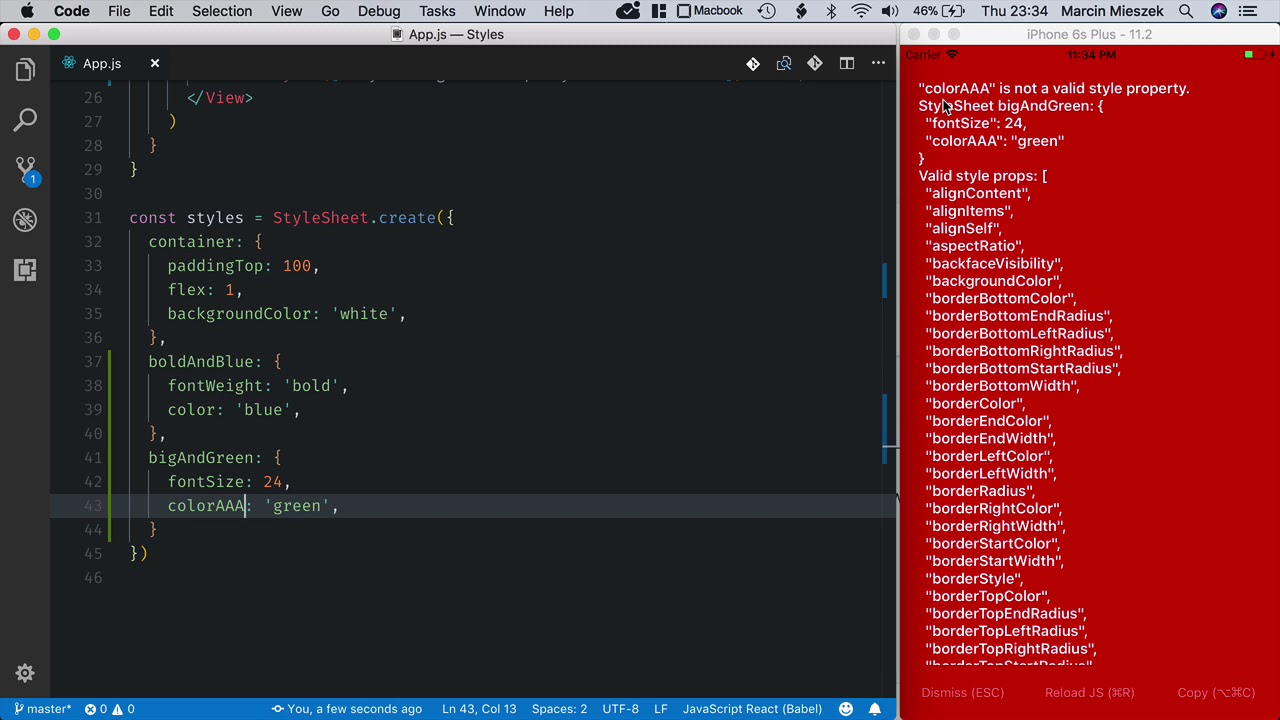Open the Wi-Fi menu in the menu bar
The image size is (1280, 720).
[861, 11]
